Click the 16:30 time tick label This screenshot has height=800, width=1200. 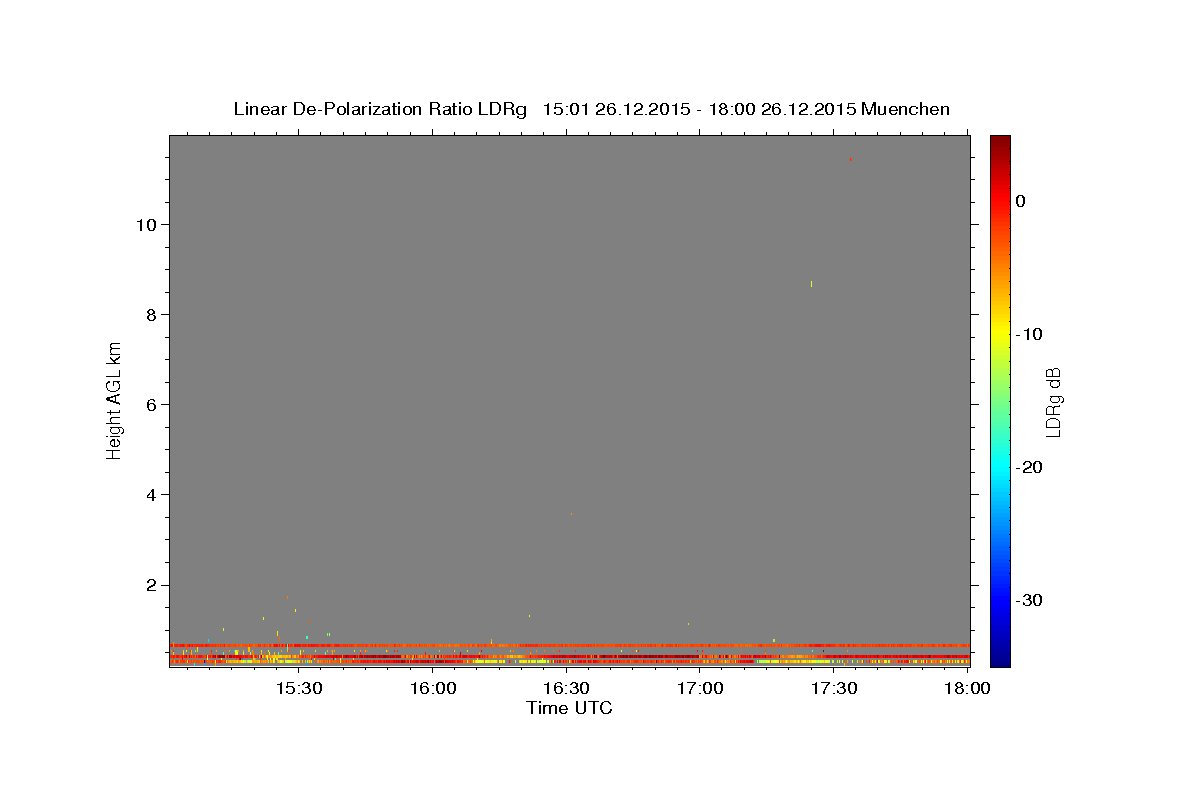click(x=566, y=689)
